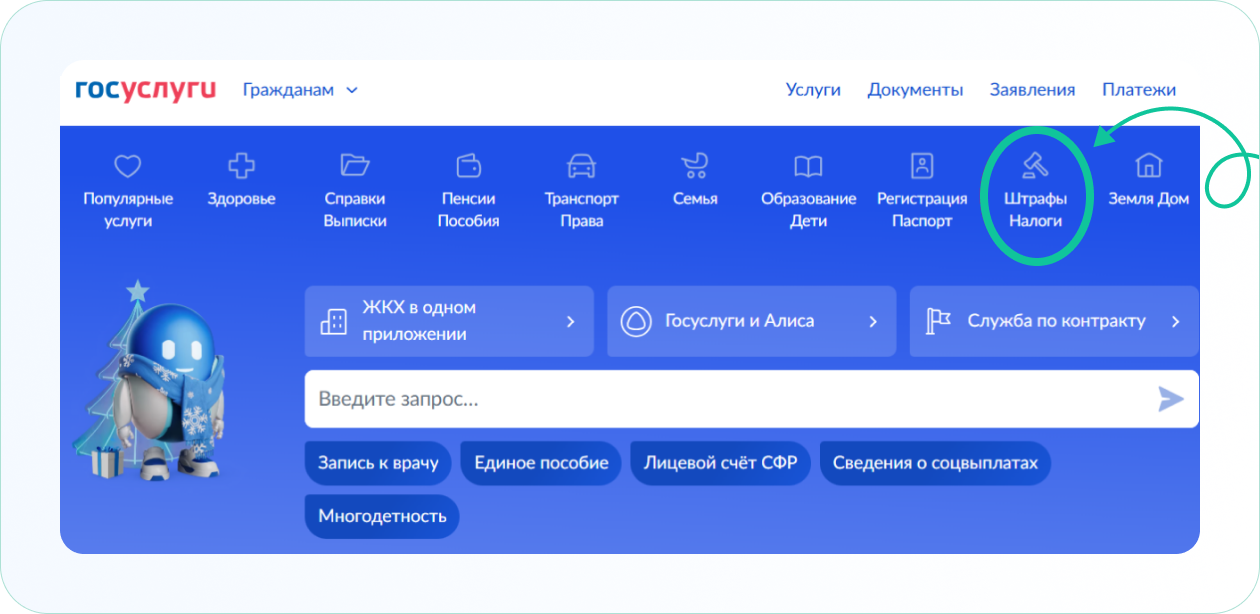Screen dimensions: 1260x614
Task: Click the buildings icon on the ЖКХ banner
Action: tap(333, 321)
